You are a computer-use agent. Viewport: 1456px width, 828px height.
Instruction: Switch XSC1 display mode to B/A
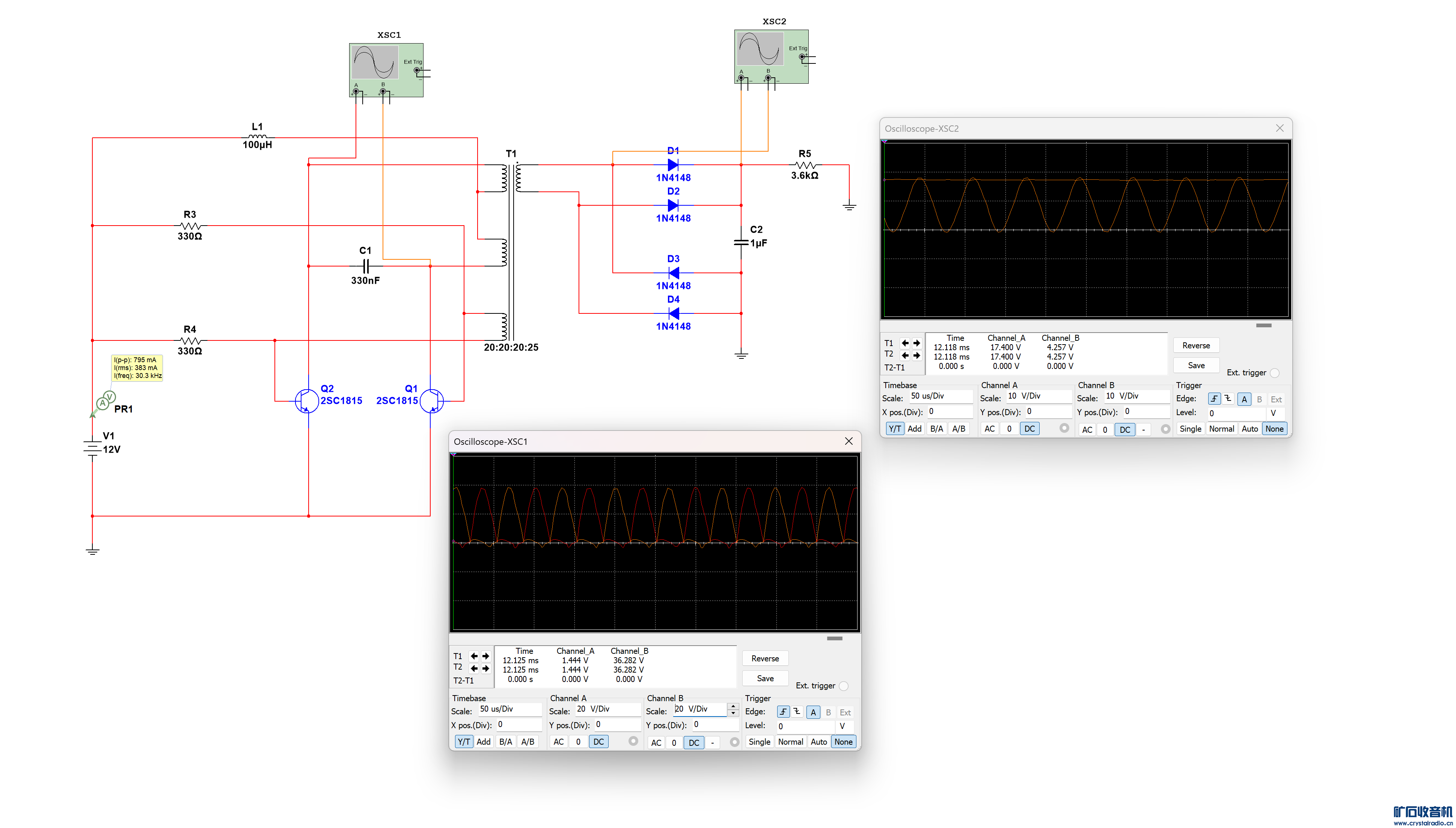[x=505, y=742]
